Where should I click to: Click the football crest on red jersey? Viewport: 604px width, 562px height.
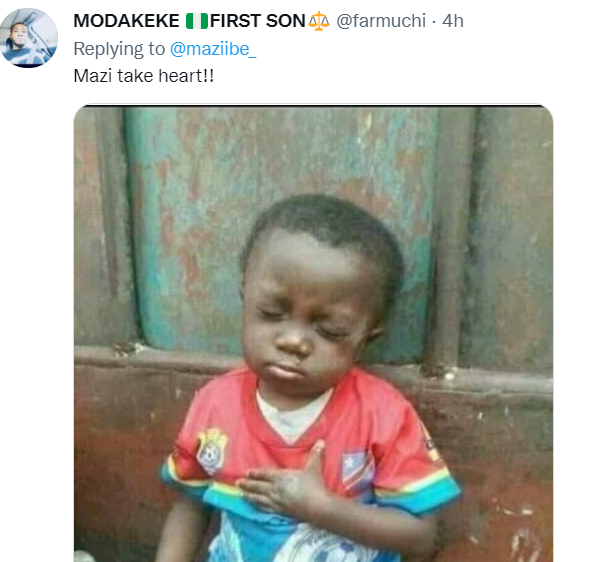click(211, 451)
